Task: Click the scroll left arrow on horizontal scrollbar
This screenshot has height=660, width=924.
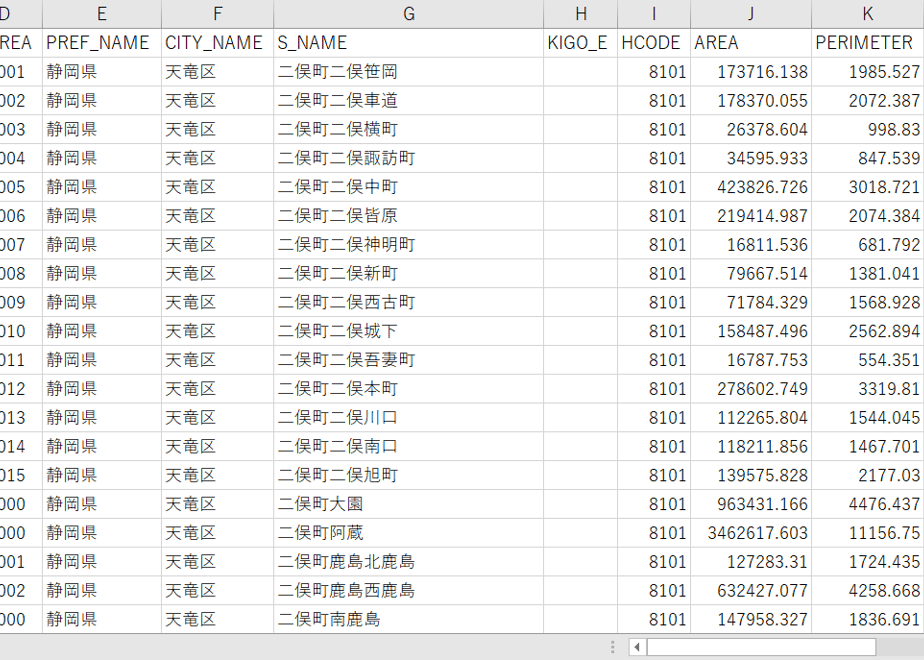Action: click(637, 647)
